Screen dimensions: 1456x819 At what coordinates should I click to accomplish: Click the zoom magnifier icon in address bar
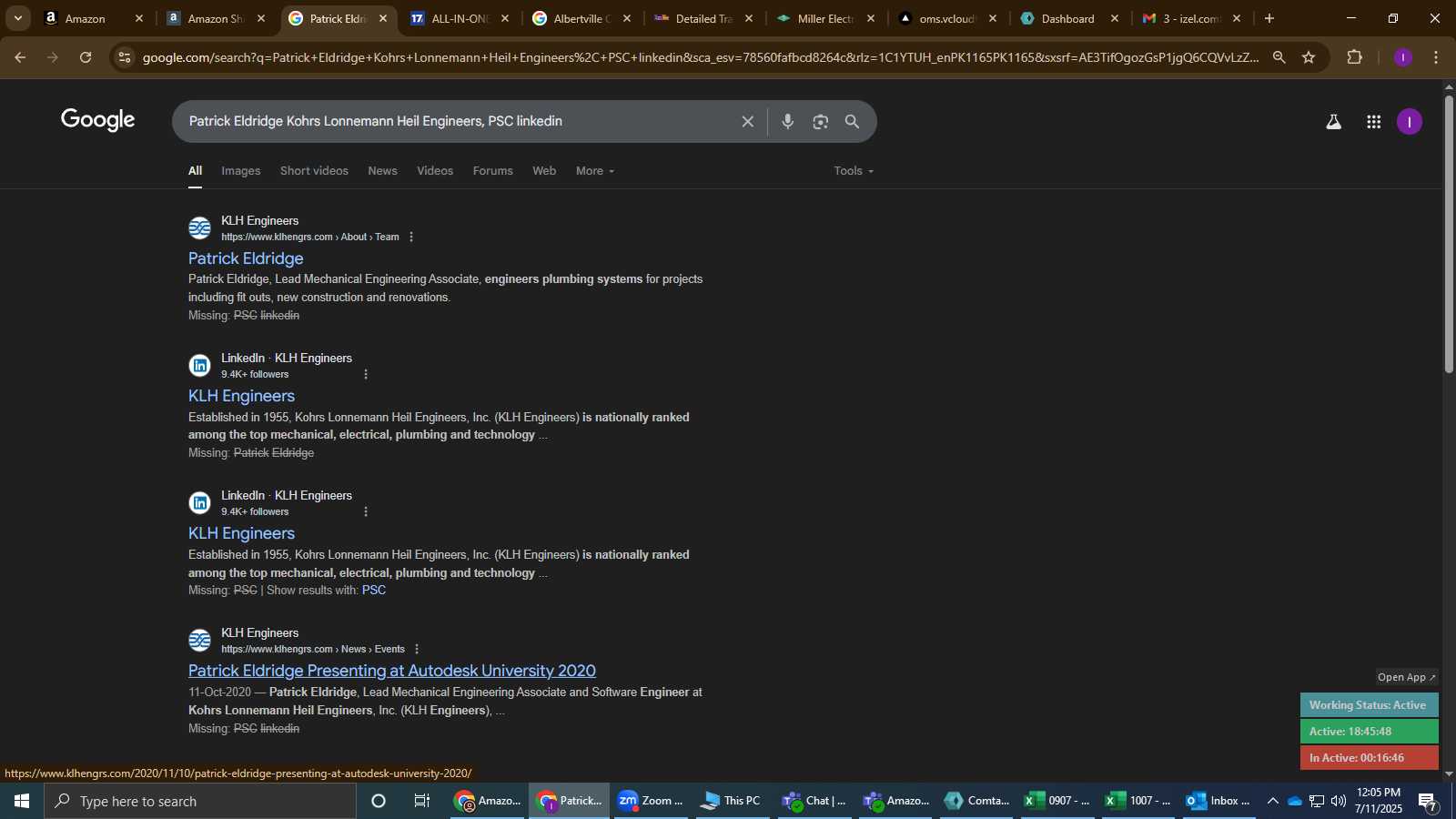click(x=1279, y=57)
